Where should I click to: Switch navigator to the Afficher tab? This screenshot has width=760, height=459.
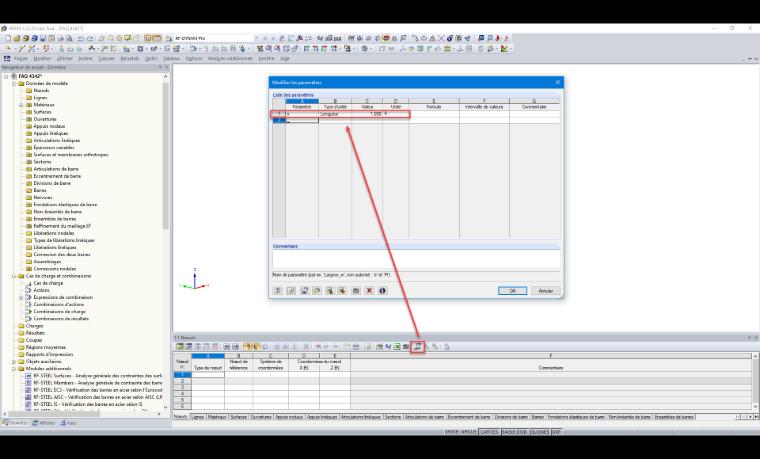[x=44, y=423]
